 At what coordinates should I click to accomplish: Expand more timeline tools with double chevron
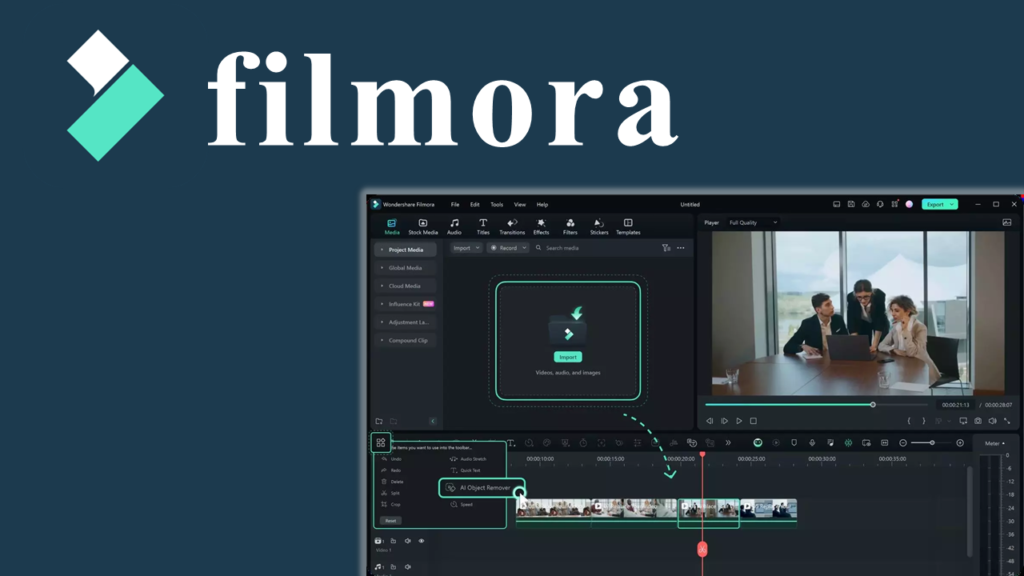point(728,443)
